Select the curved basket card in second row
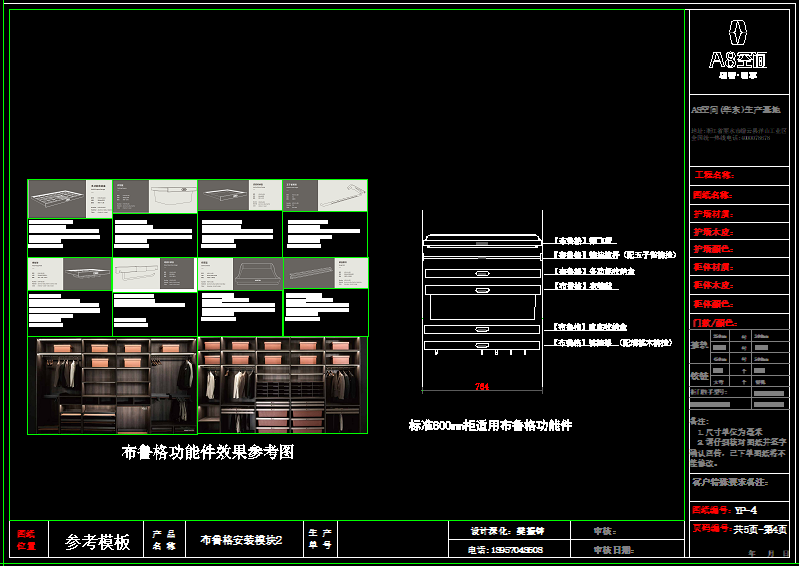Screen dimensions: 799x566 point(240,273)
